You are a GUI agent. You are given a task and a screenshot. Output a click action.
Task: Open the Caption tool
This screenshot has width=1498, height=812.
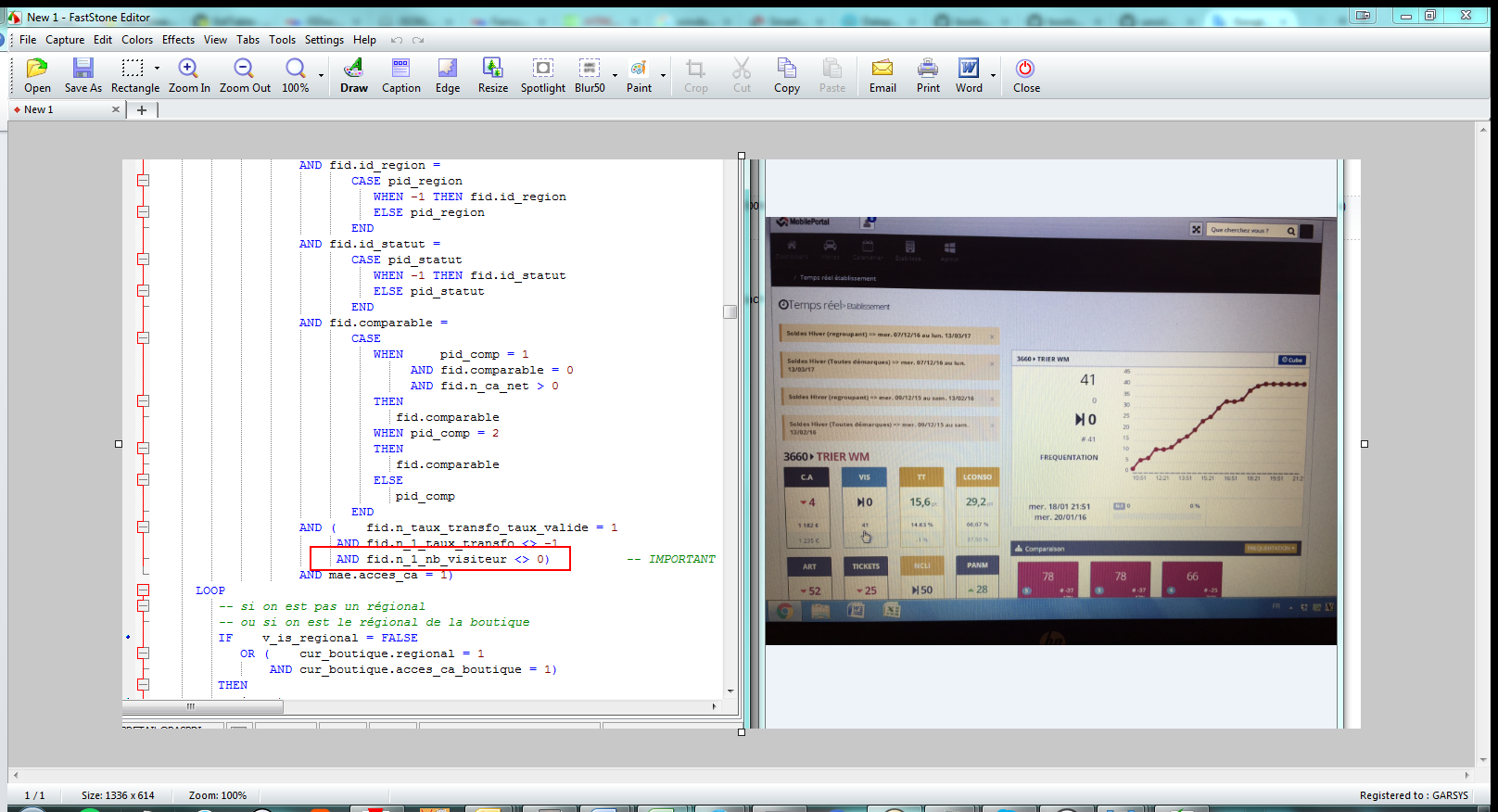(x=400, y=69)
